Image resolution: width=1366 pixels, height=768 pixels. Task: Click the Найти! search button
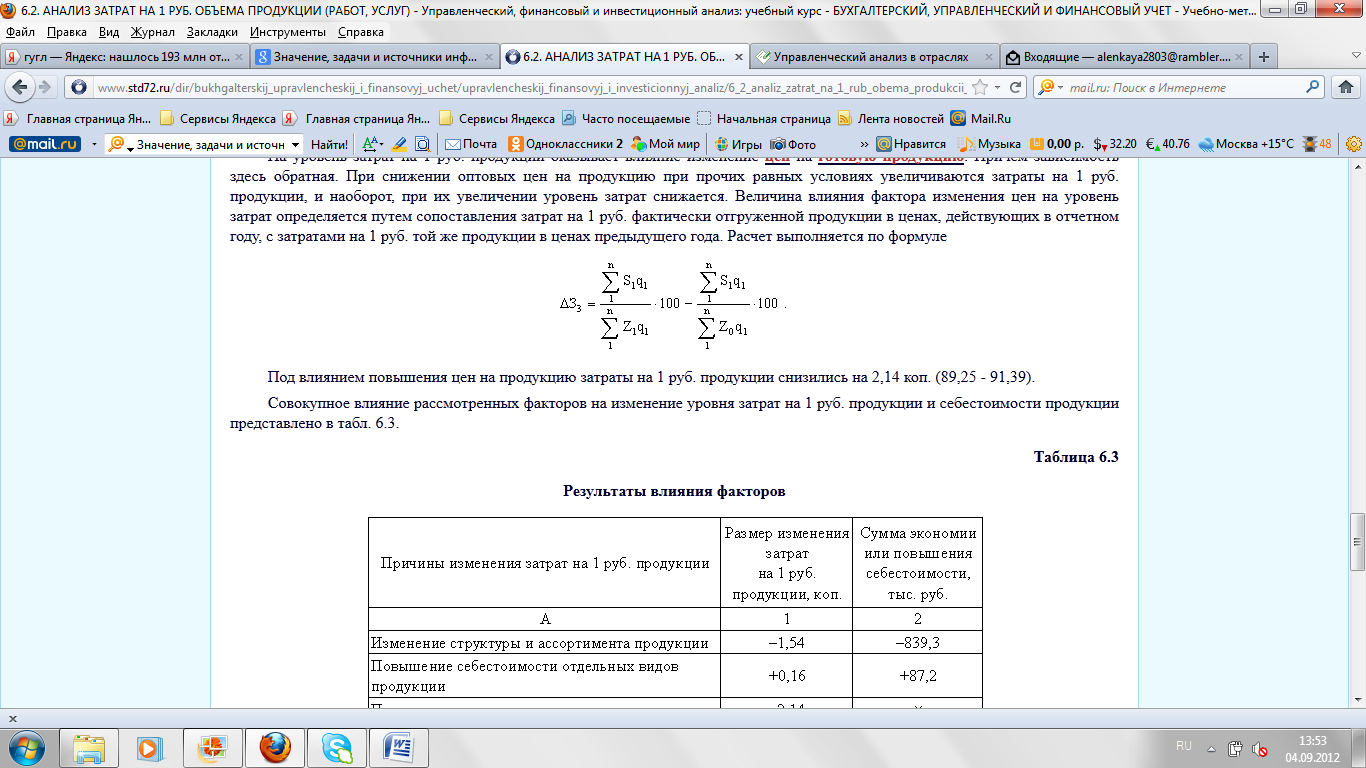[329, 144]
